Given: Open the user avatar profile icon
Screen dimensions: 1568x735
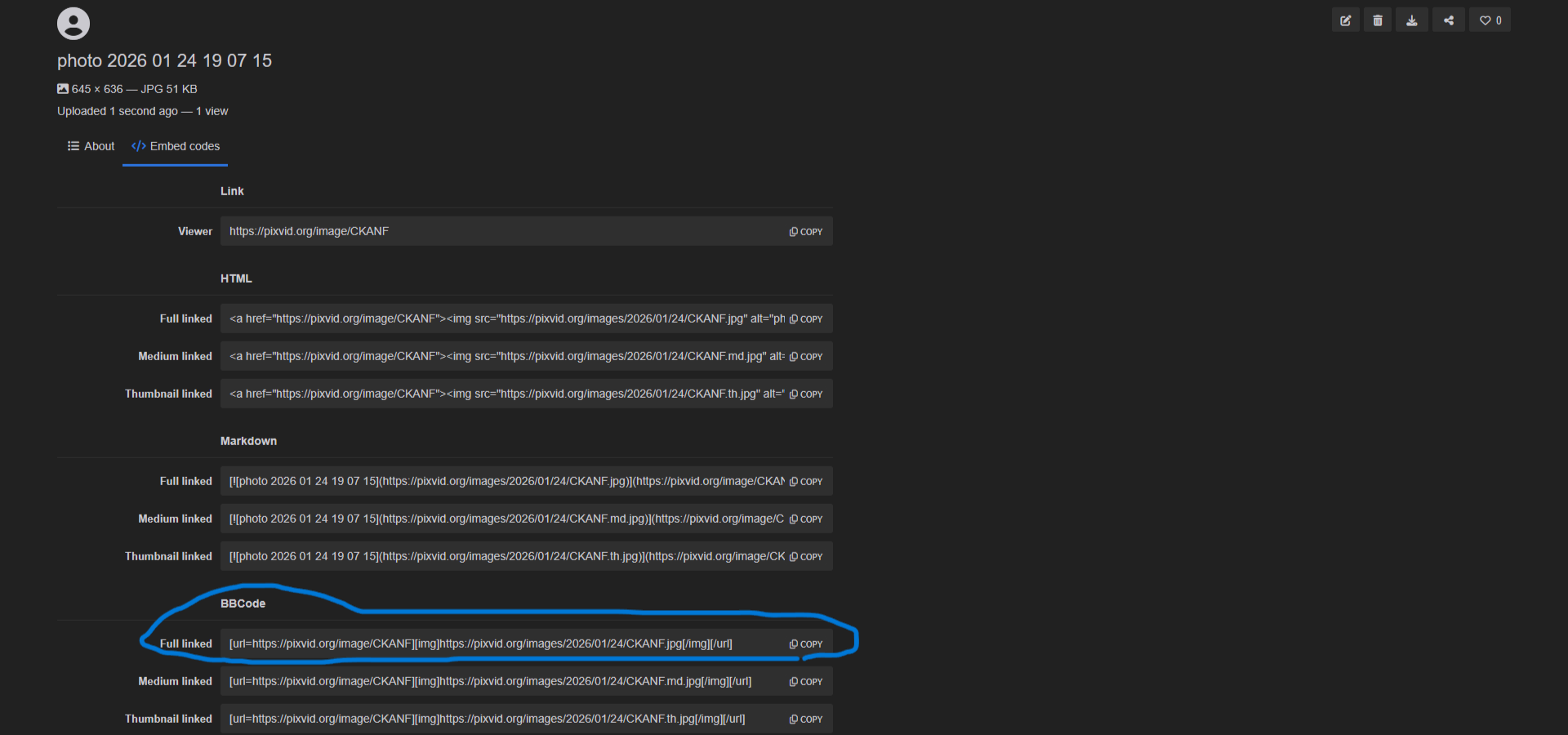Looking at the screenshot, I should click(73, 24).
